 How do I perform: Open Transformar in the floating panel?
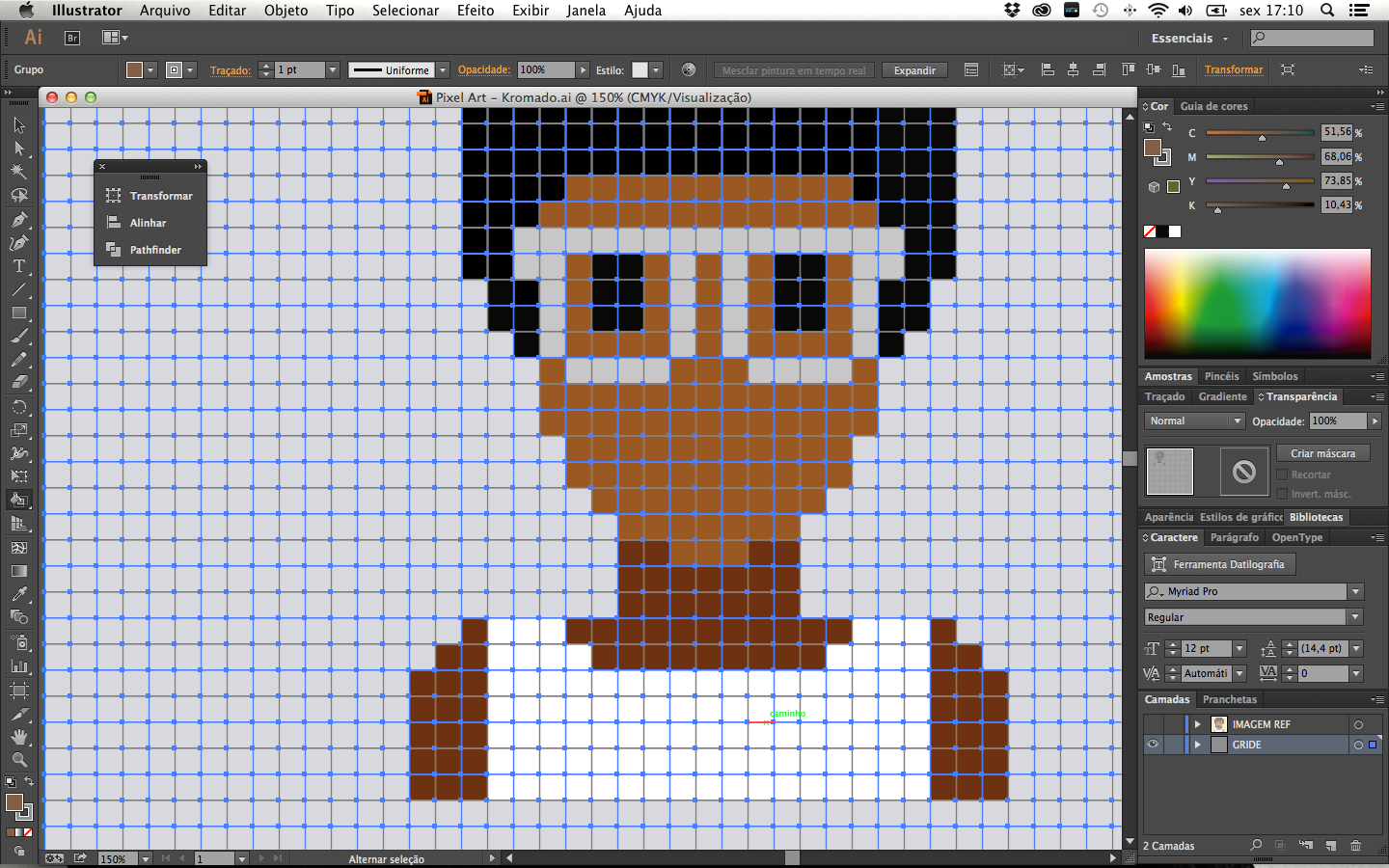coord(150,196)
